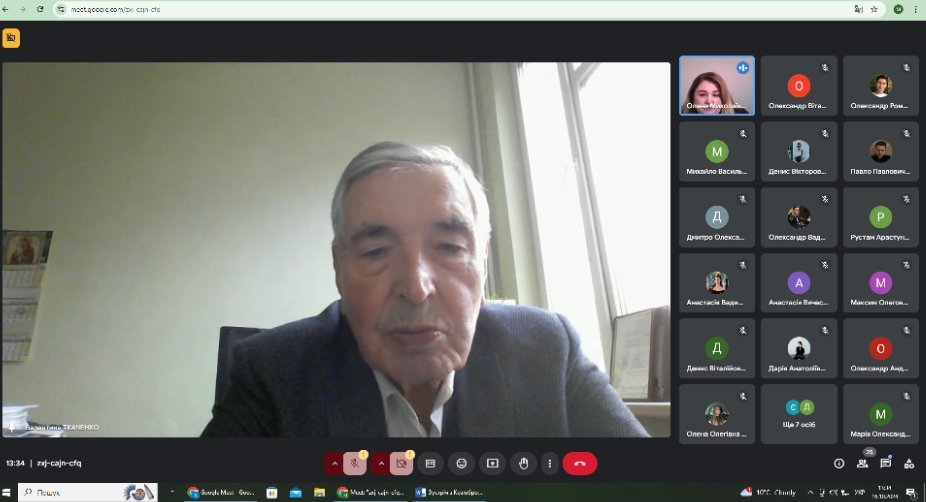Open the Activities icon in the bottom corner
The height and width of the screenshot is (502, 926).
tap(909, 463)
